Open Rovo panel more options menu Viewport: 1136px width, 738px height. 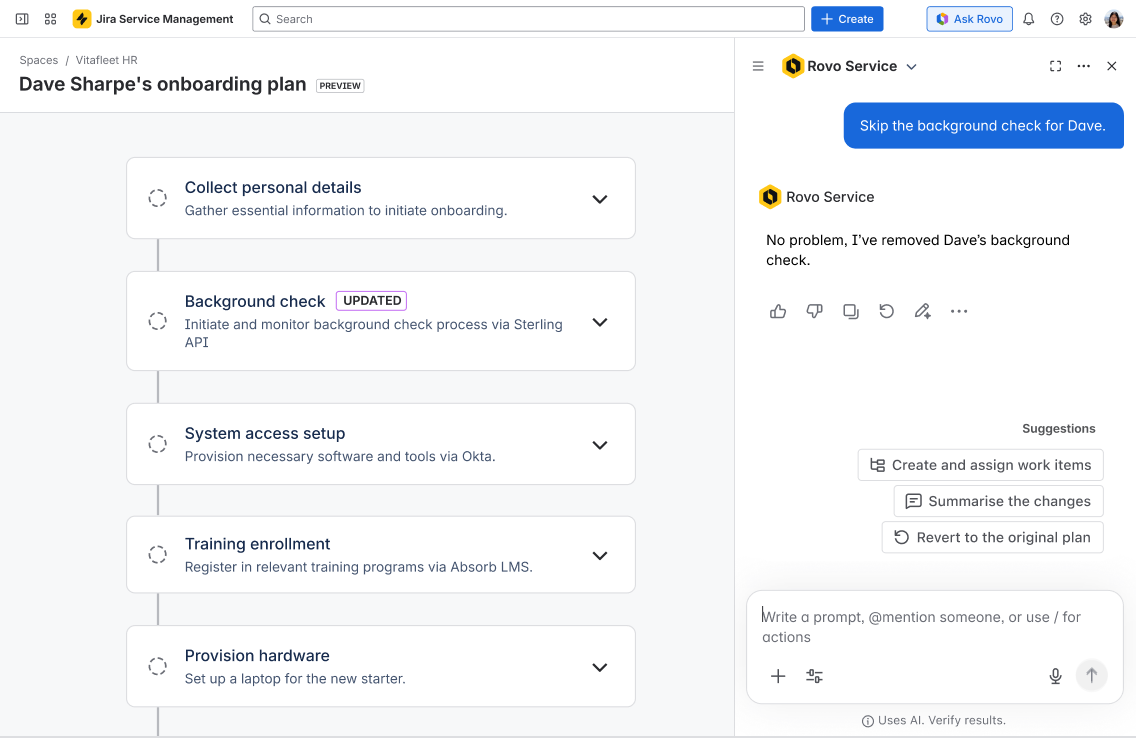(1083, 66)
